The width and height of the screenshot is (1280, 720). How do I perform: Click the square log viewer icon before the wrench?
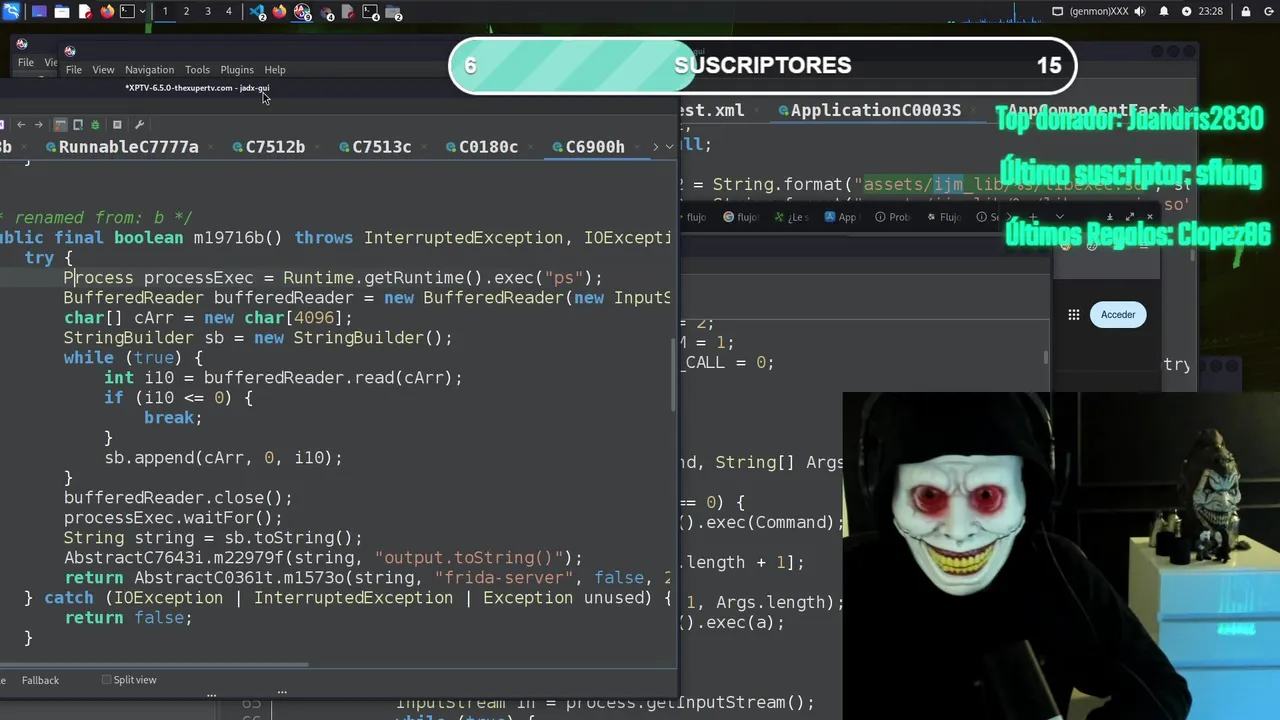[117, 125]
